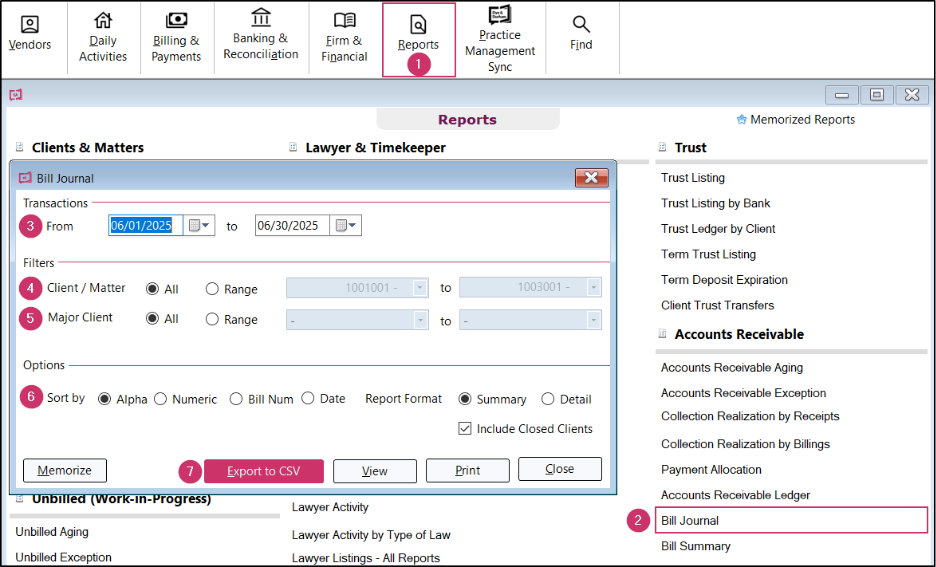Screen dimensions: 936x567
Task: Sort by Numeric
Action: point(160,399)
